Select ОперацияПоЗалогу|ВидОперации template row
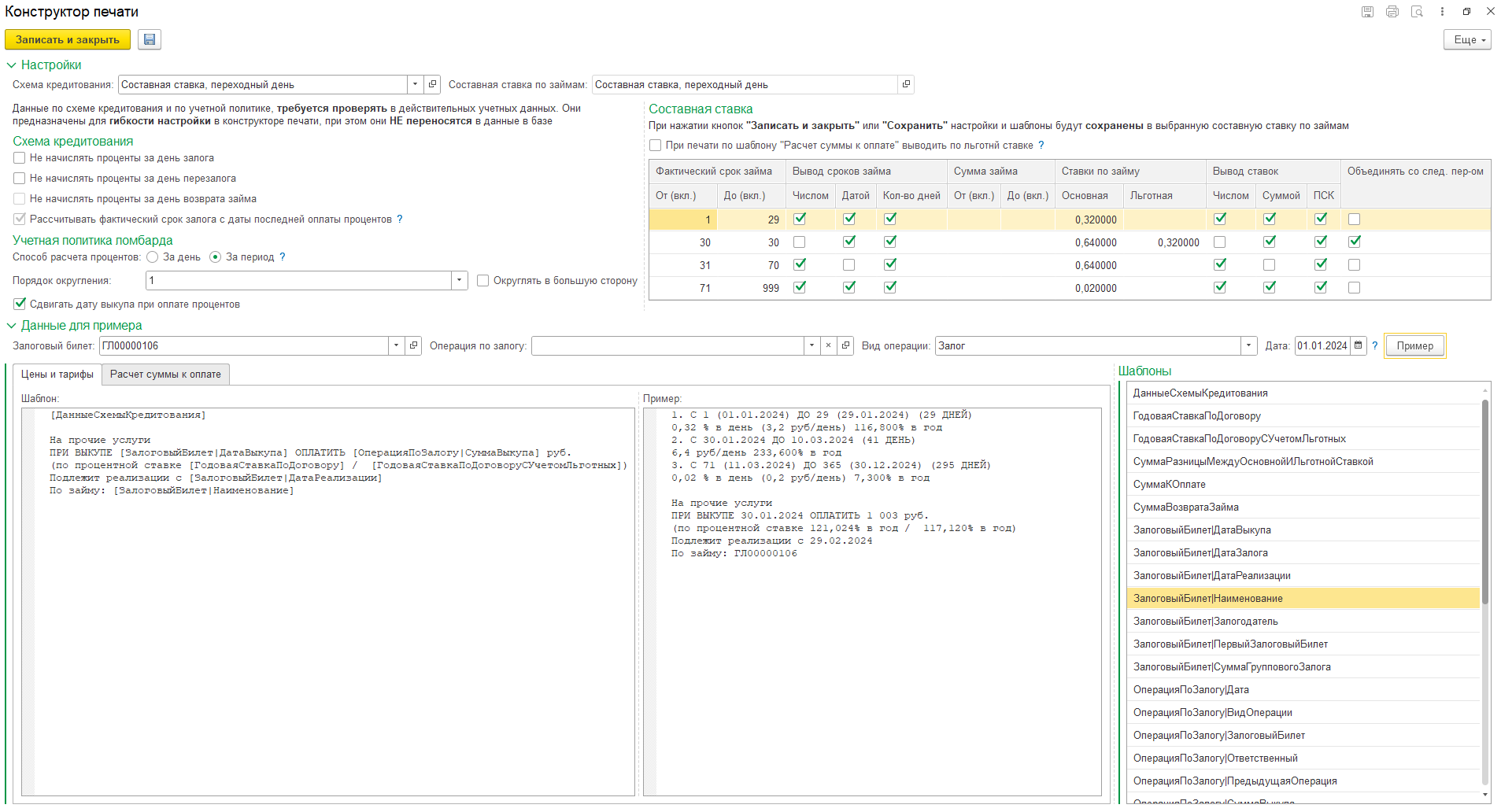Viewport: 1501px width, 812px height. pos(1303,713)
